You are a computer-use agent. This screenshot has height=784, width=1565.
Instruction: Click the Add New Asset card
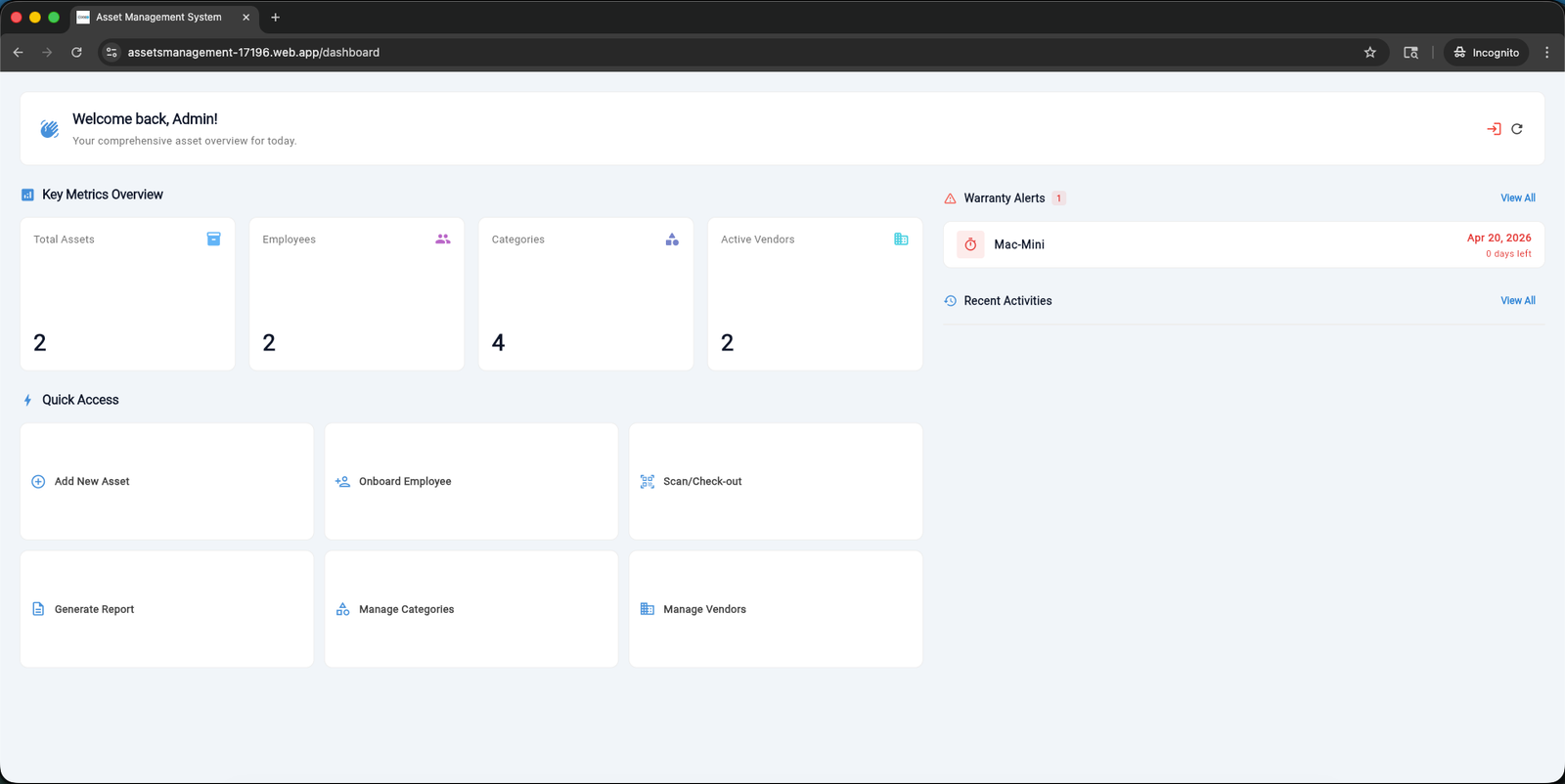click(167, 481)
